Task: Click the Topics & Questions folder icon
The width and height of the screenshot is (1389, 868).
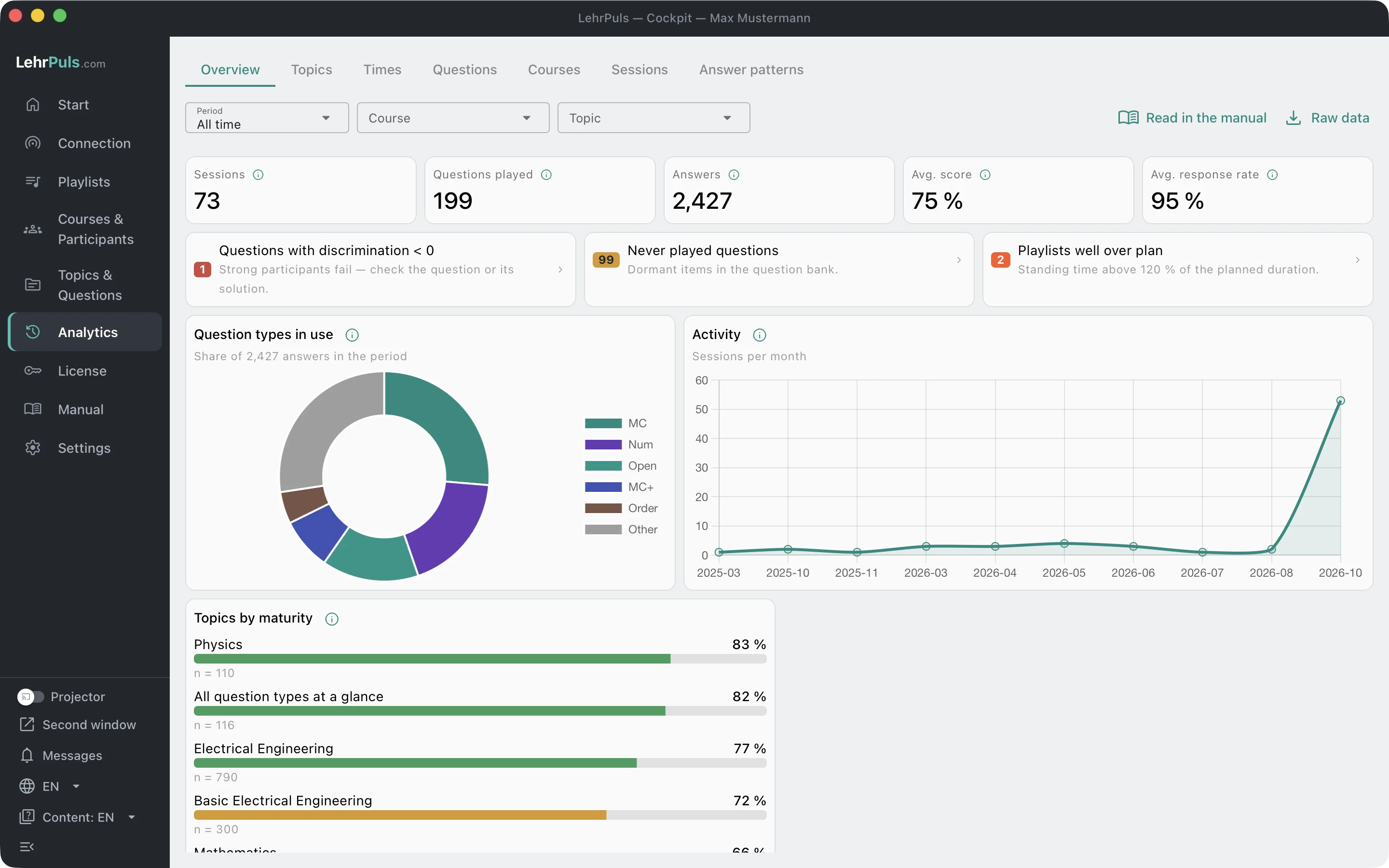Action: [x=33, y=285]
